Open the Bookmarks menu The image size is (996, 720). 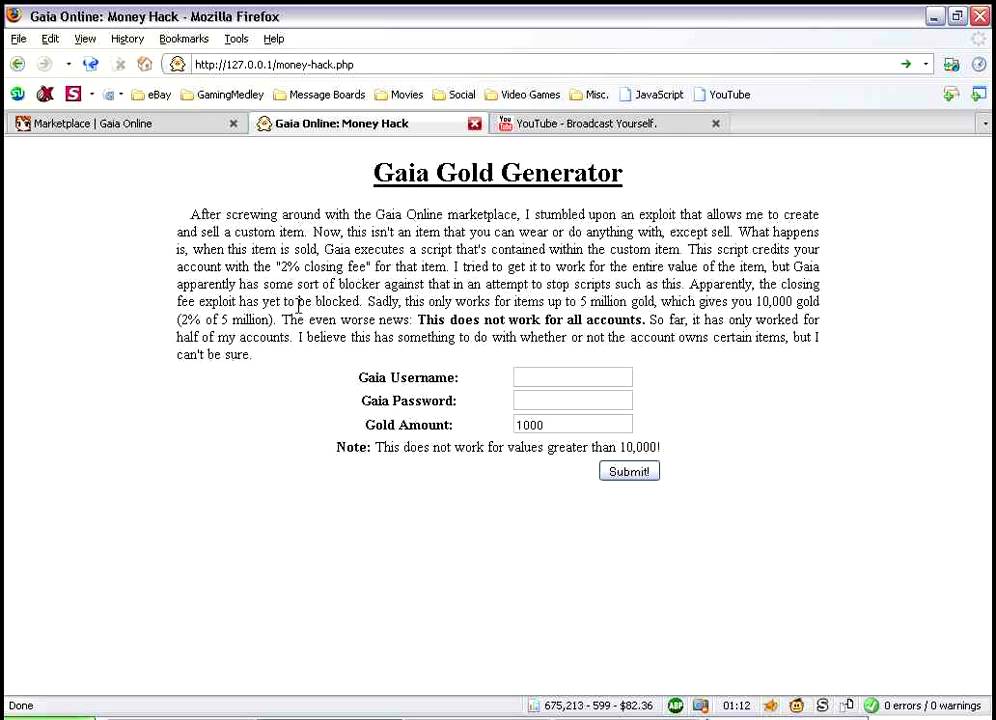[x=184, y=39]
